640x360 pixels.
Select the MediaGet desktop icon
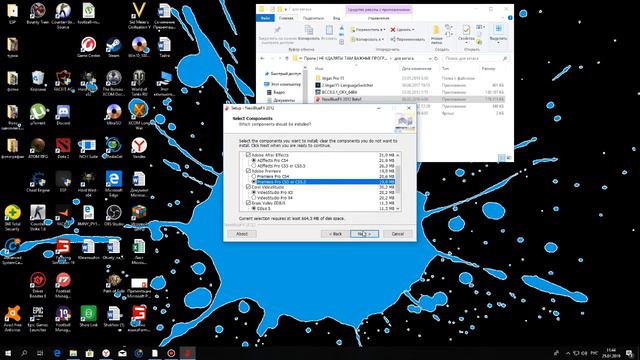point(113,148)
